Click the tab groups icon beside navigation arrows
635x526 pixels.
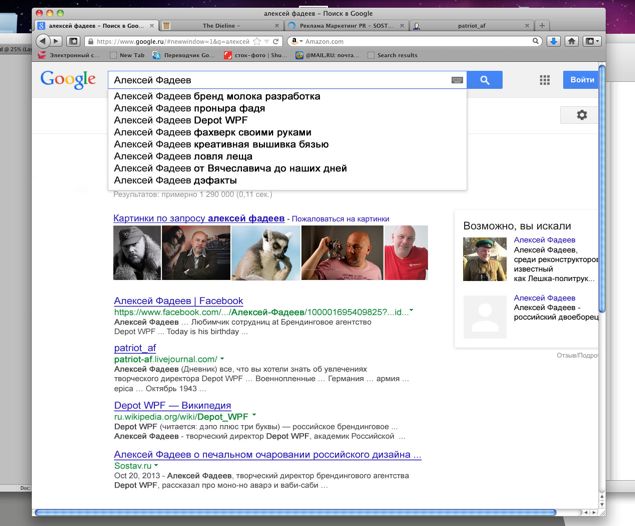(x=73, y=41)
